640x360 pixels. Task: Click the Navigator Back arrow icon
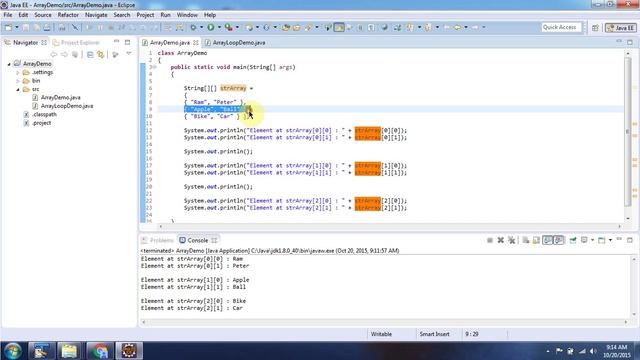pos(53,54)
